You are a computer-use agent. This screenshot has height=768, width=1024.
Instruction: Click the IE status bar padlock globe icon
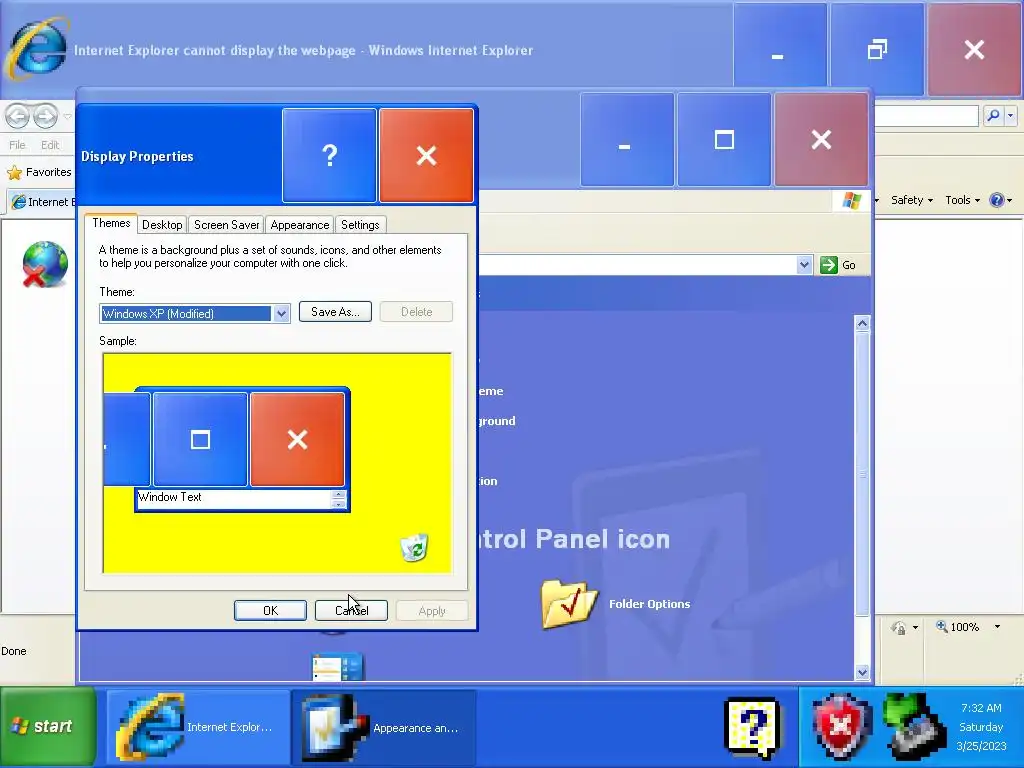pos(899,627)
